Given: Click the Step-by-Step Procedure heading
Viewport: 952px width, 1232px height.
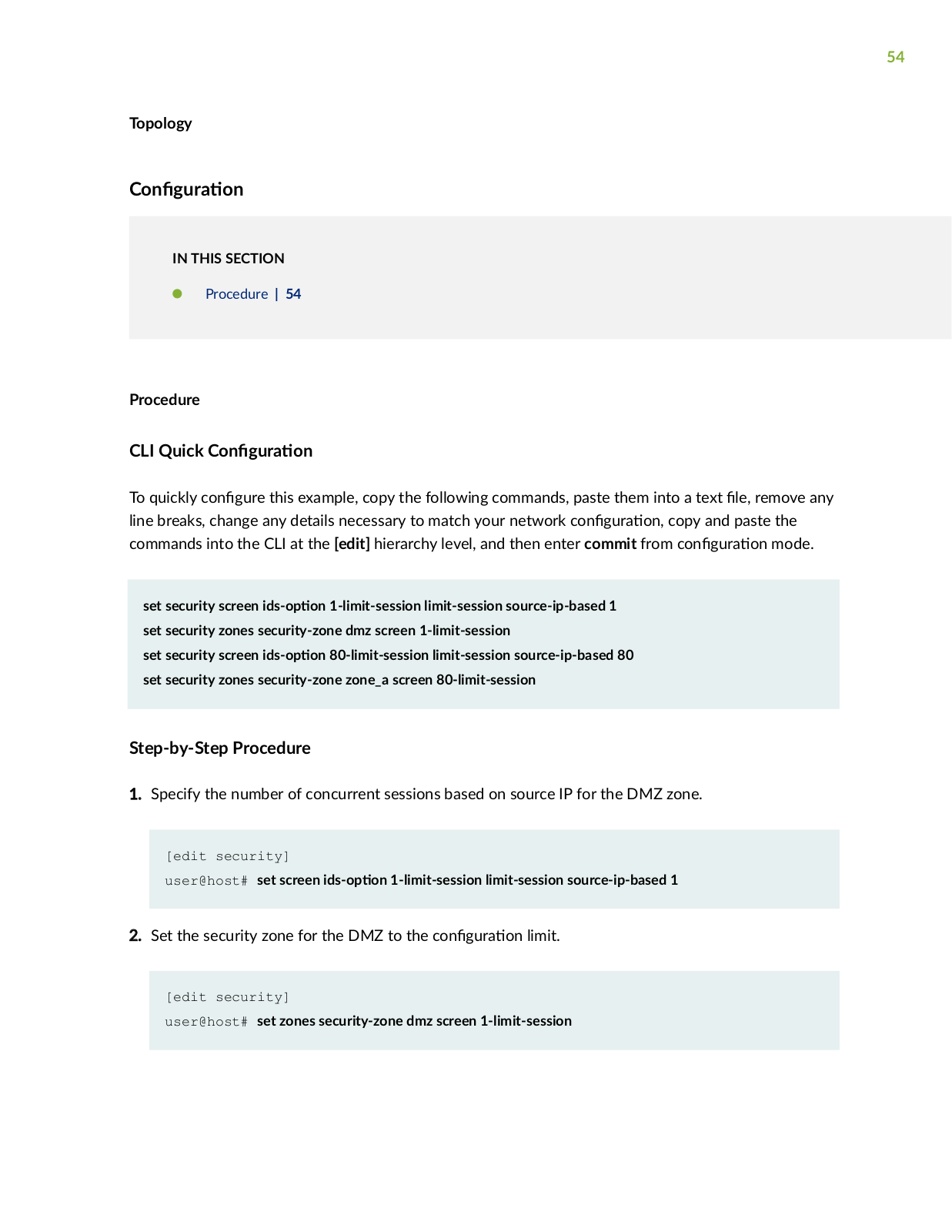Looking at the screenshot, I should (220, 748).
